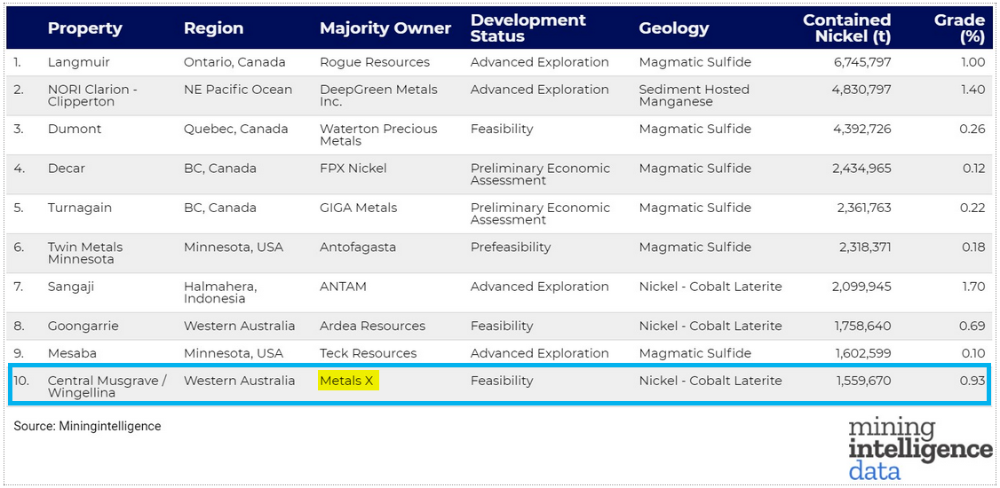Click the Grade (%) column header
This screenshot has width=1000, height=488.
coord(959,28)
